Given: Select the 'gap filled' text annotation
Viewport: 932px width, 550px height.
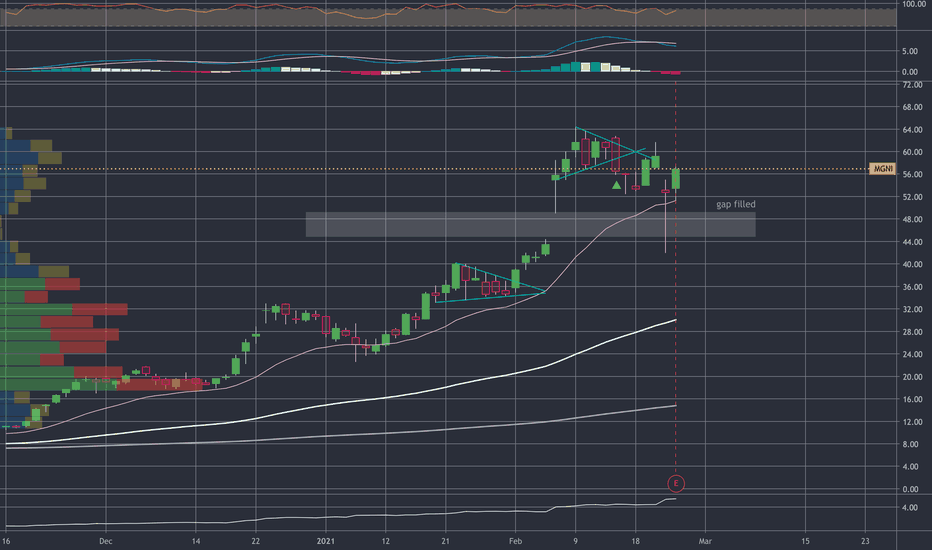Looking at the screenshot, I should (735, 204).
